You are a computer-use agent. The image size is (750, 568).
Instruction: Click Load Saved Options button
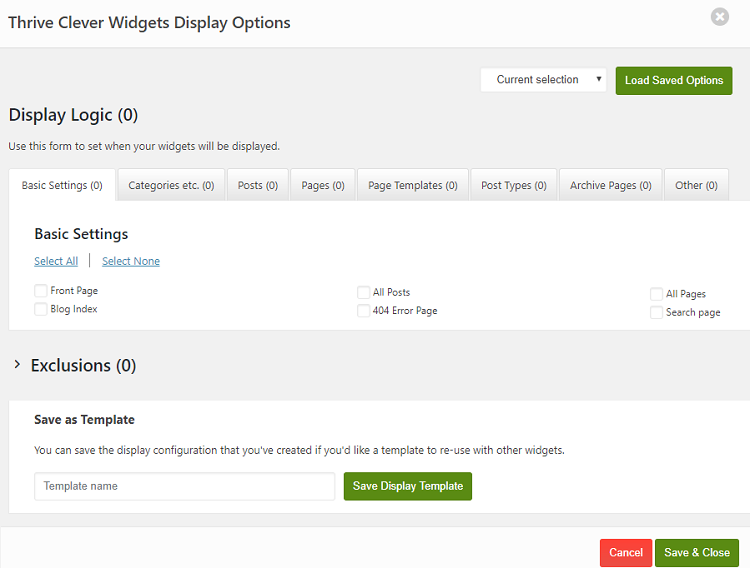coord(673,80)
